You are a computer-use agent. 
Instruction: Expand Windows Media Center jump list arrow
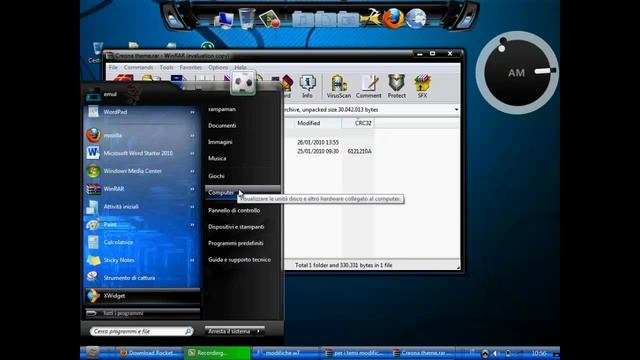pos(192,171)
